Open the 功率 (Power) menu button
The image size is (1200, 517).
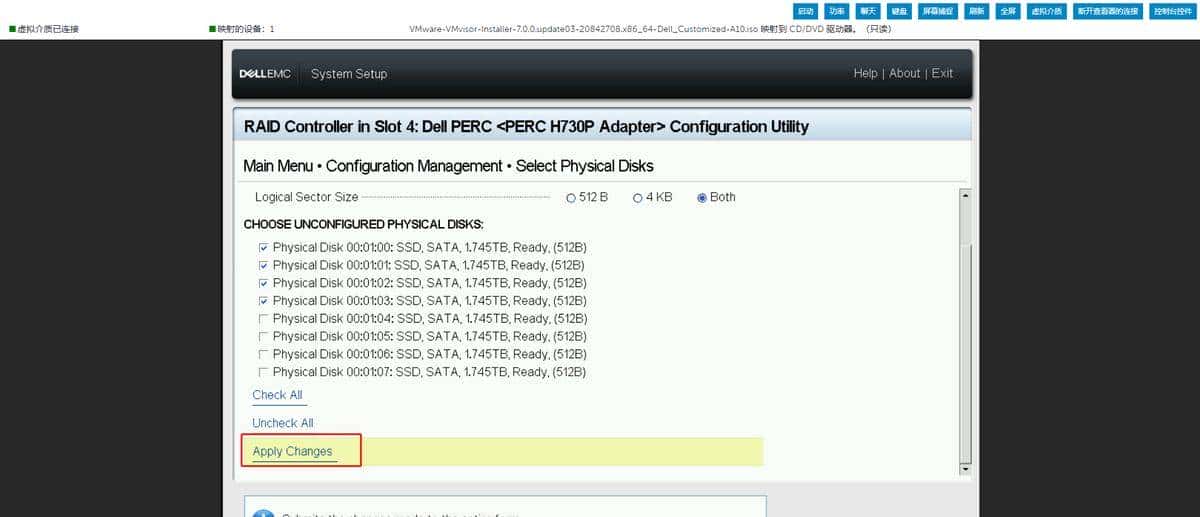coord(836,11)
